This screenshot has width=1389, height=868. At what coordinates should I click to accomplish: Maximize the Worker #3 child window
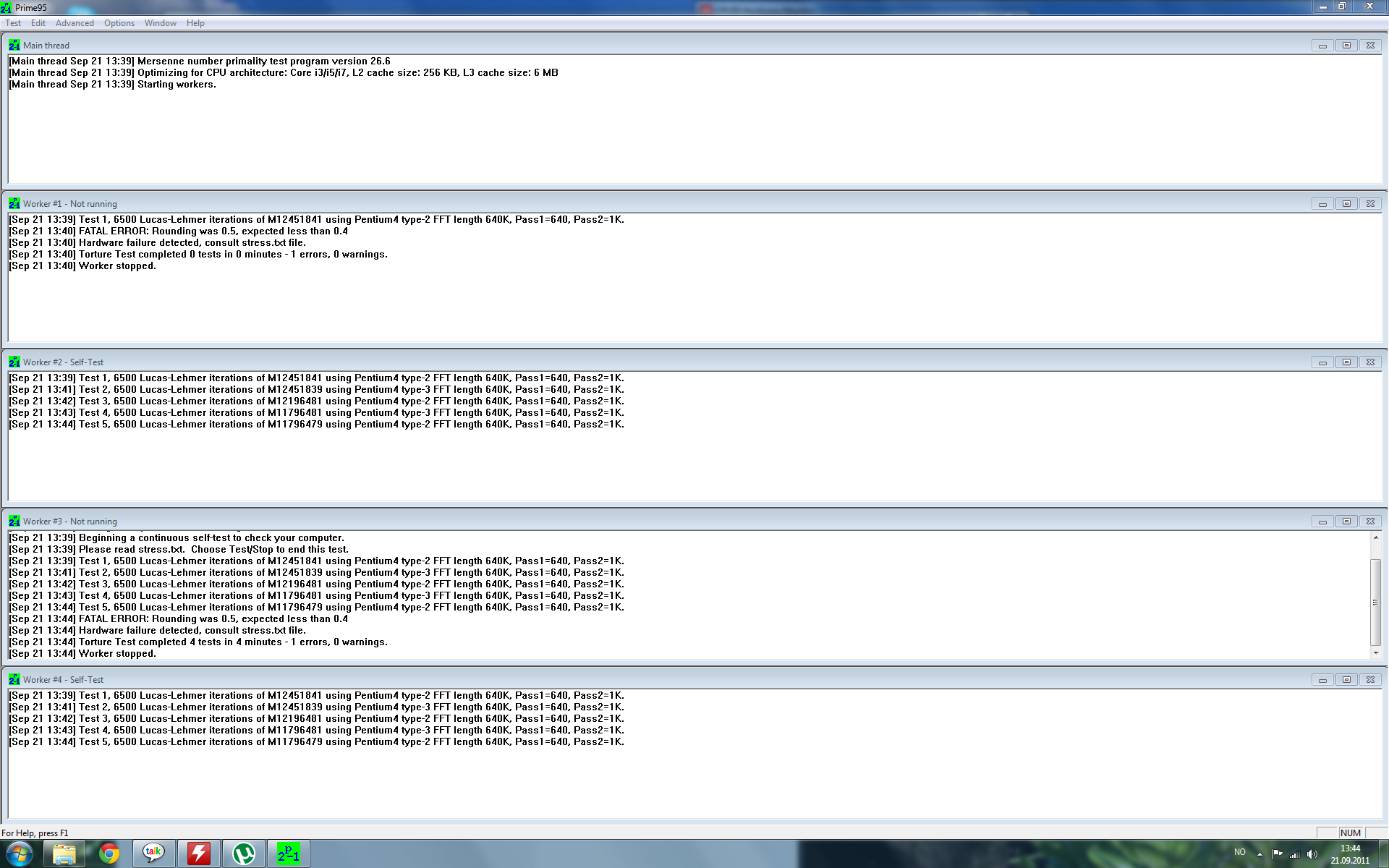tap(1346, 521)
